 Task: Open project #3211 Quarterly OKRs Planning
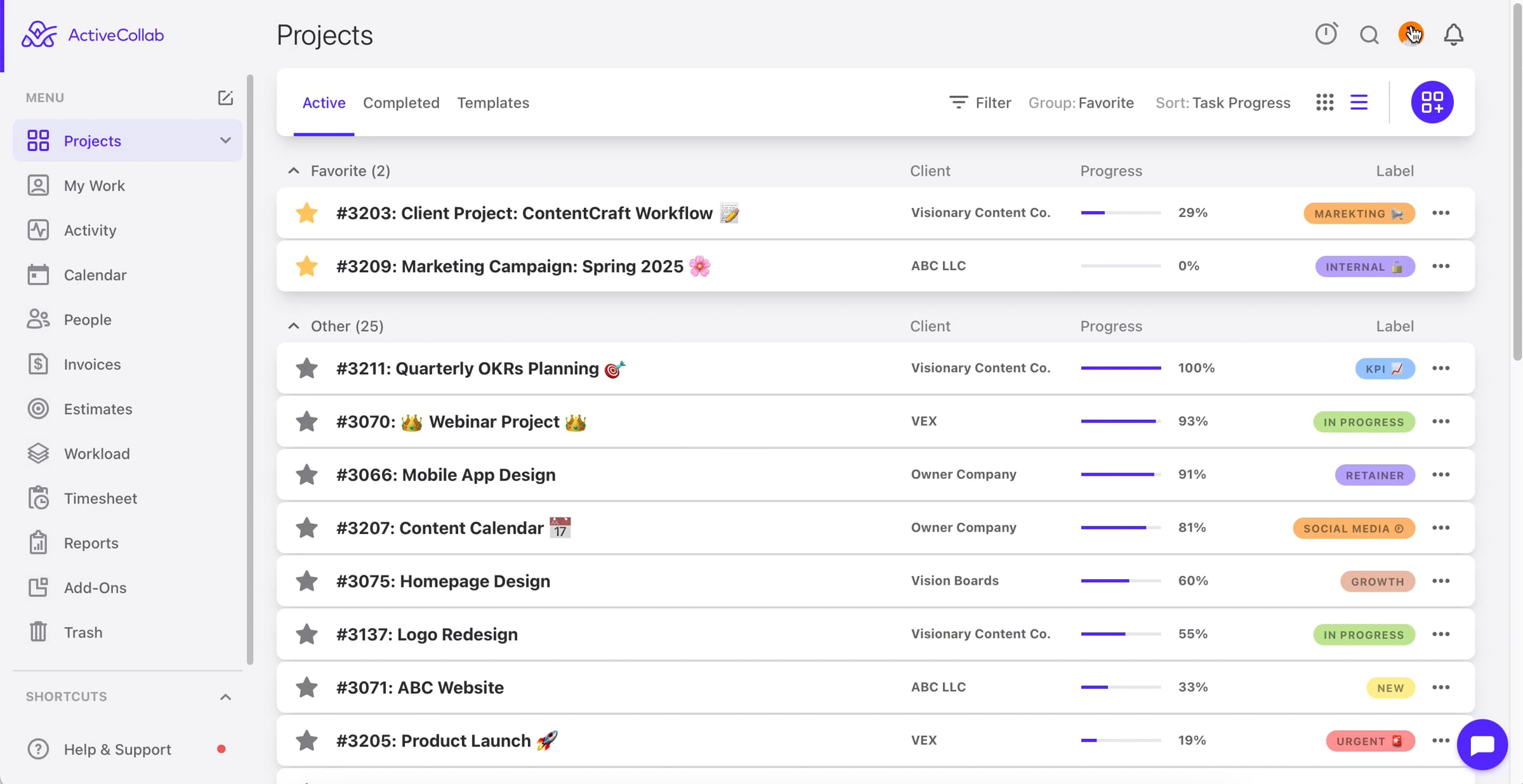[481, 369]
